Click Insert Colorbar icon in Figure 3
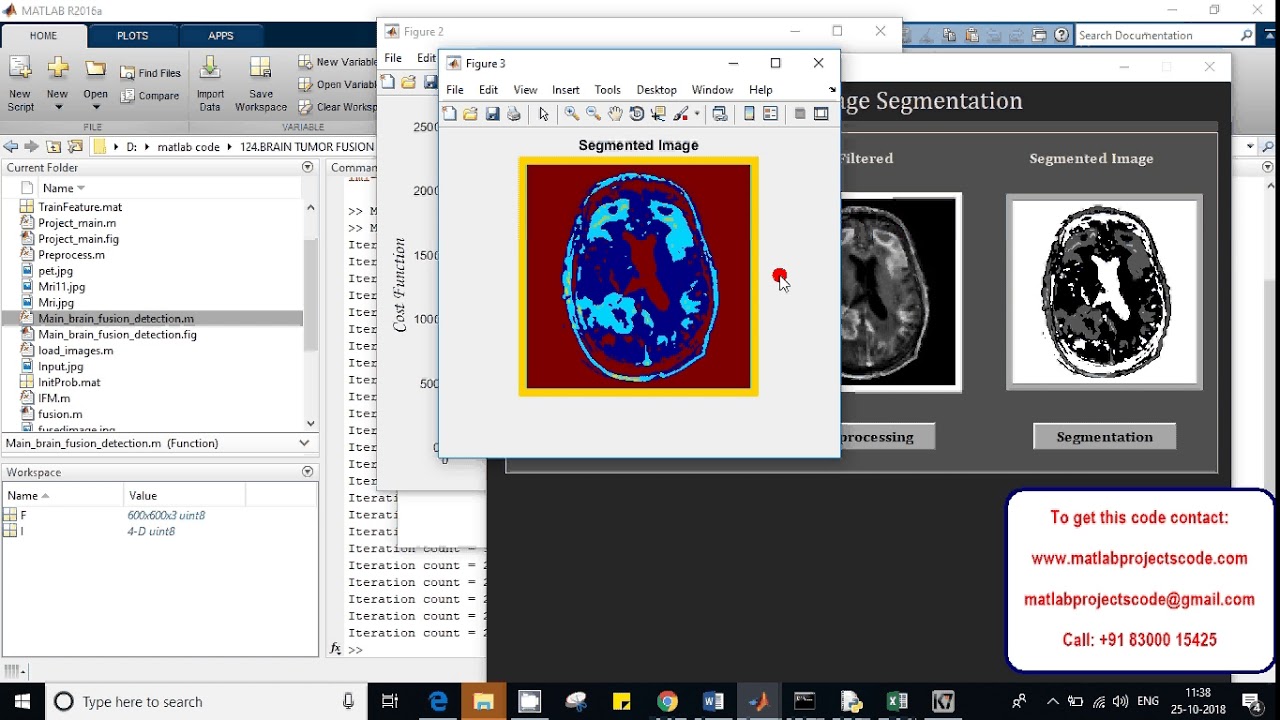The width and height of the screenshot is (1280, 720). click(x=749, y=114)
